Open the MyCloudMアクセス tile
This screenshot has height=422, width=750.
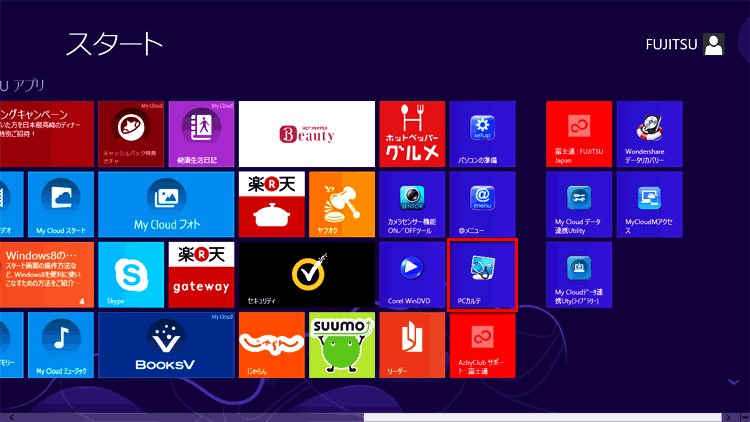[x=649, y=204]
